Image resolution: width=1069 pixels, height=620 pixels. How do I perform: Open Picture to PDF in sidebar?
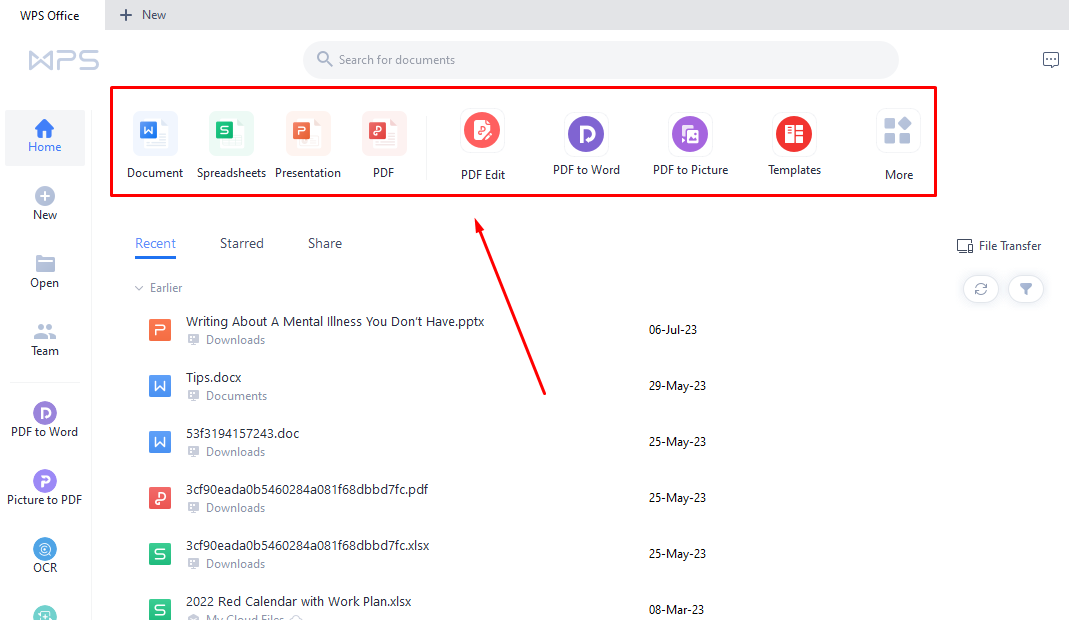45,481
